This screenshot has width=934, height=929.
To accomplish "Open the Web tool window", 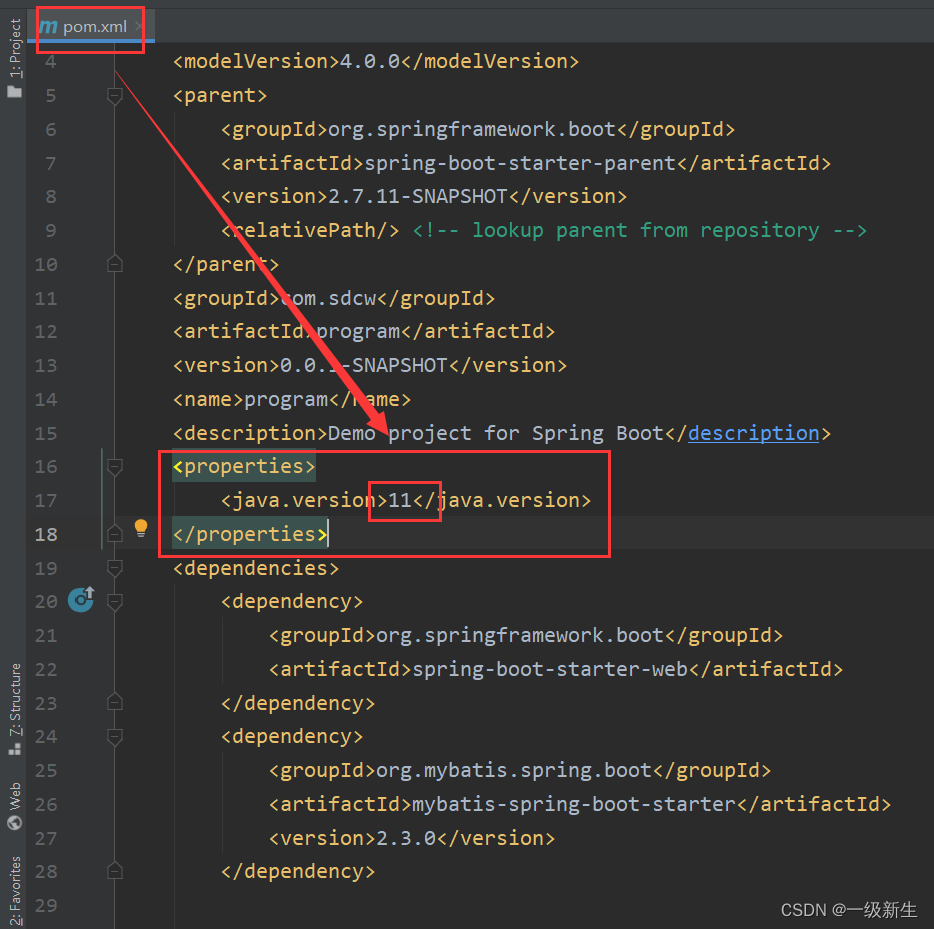I will (x=15, y=806).
